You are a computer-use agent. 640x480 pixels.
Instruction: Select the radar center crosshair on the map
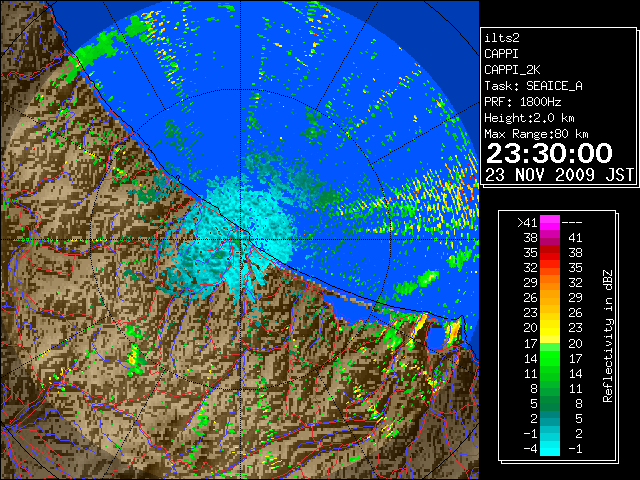tap(241, 240)
